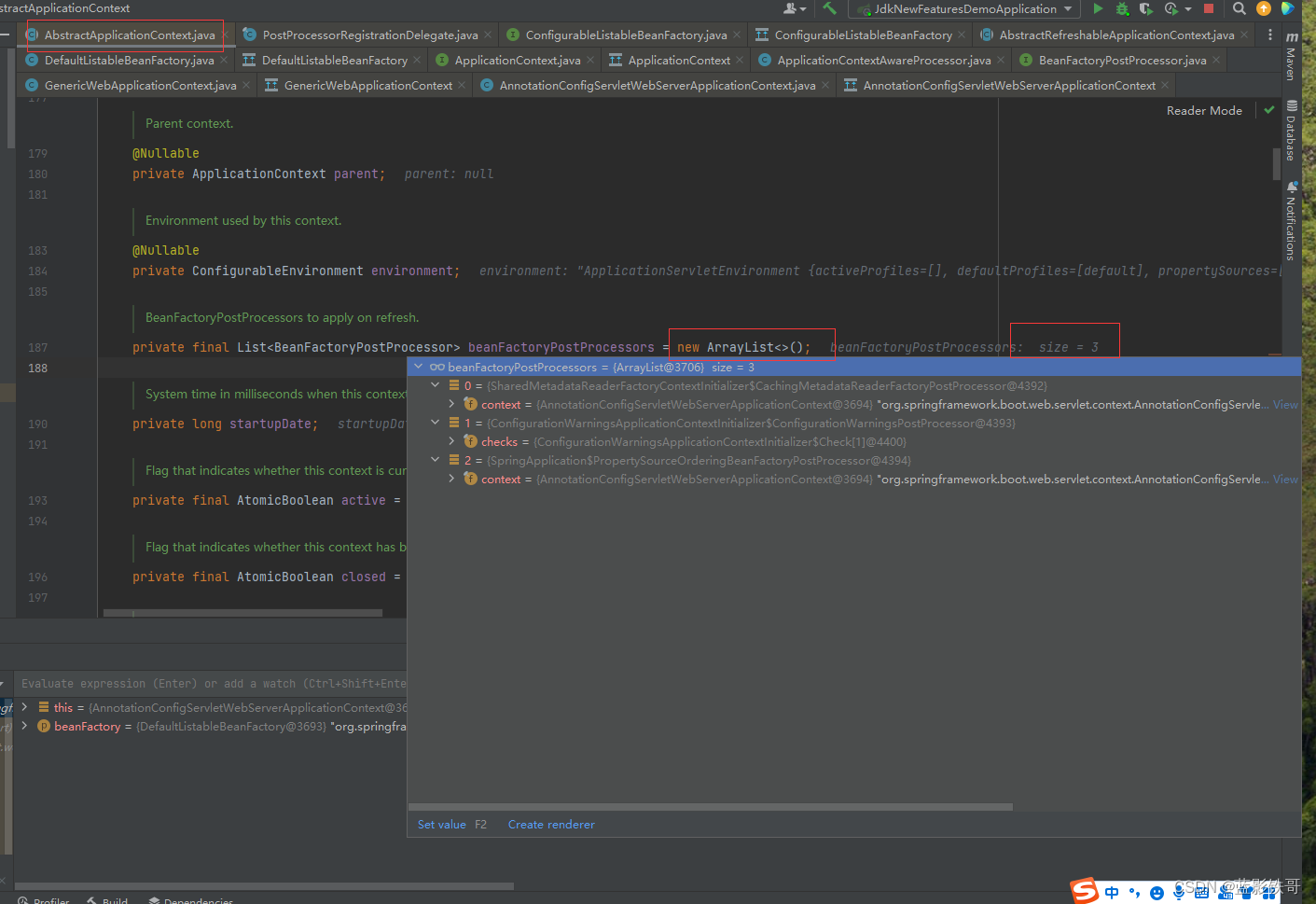Expand context field under element 0
The height and width of the screenshot is (904, 1316).
pyautogui.click(x=452, y=404)
